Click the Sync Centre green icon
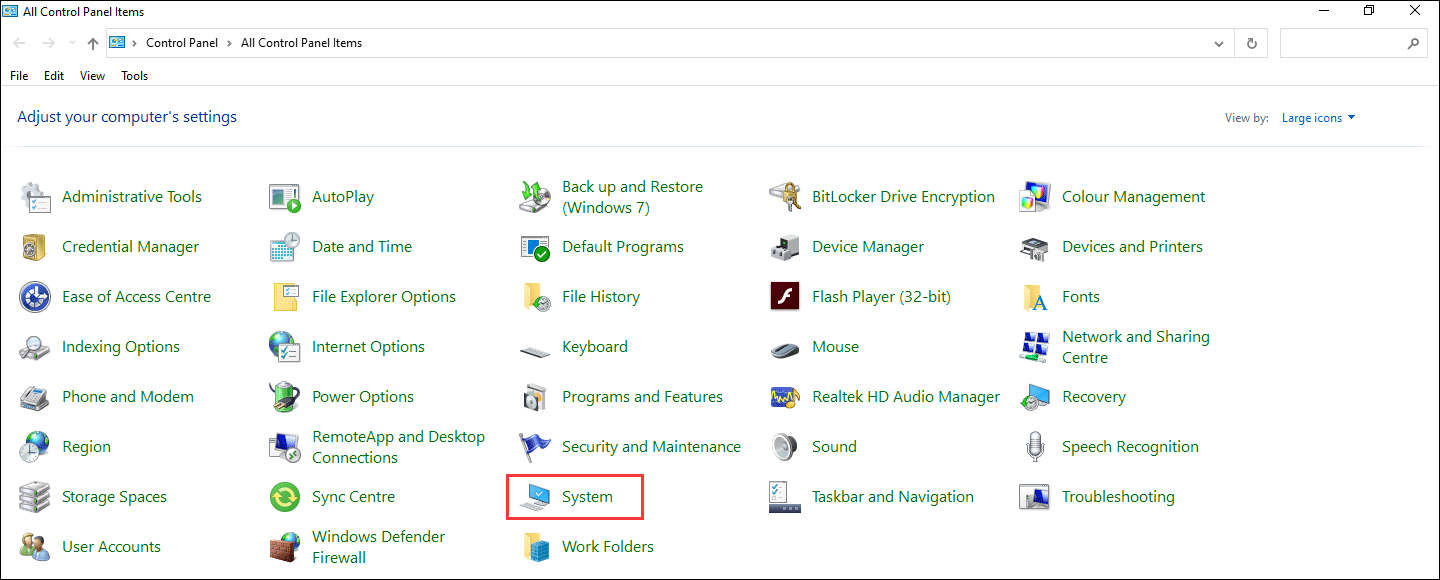The height and width of the screenshot is (580, 1440). coord(285,497)
